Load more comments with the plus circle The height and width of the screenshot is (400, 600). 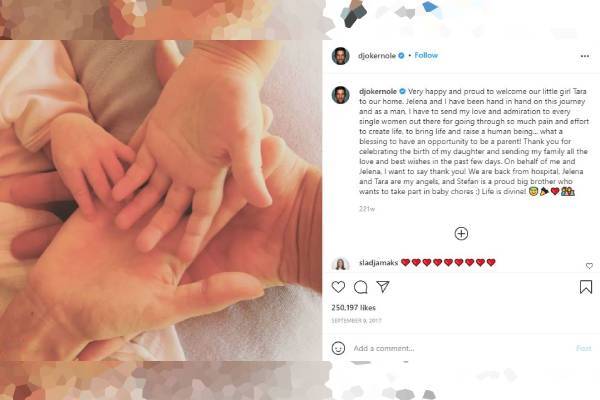coord(461,233)
